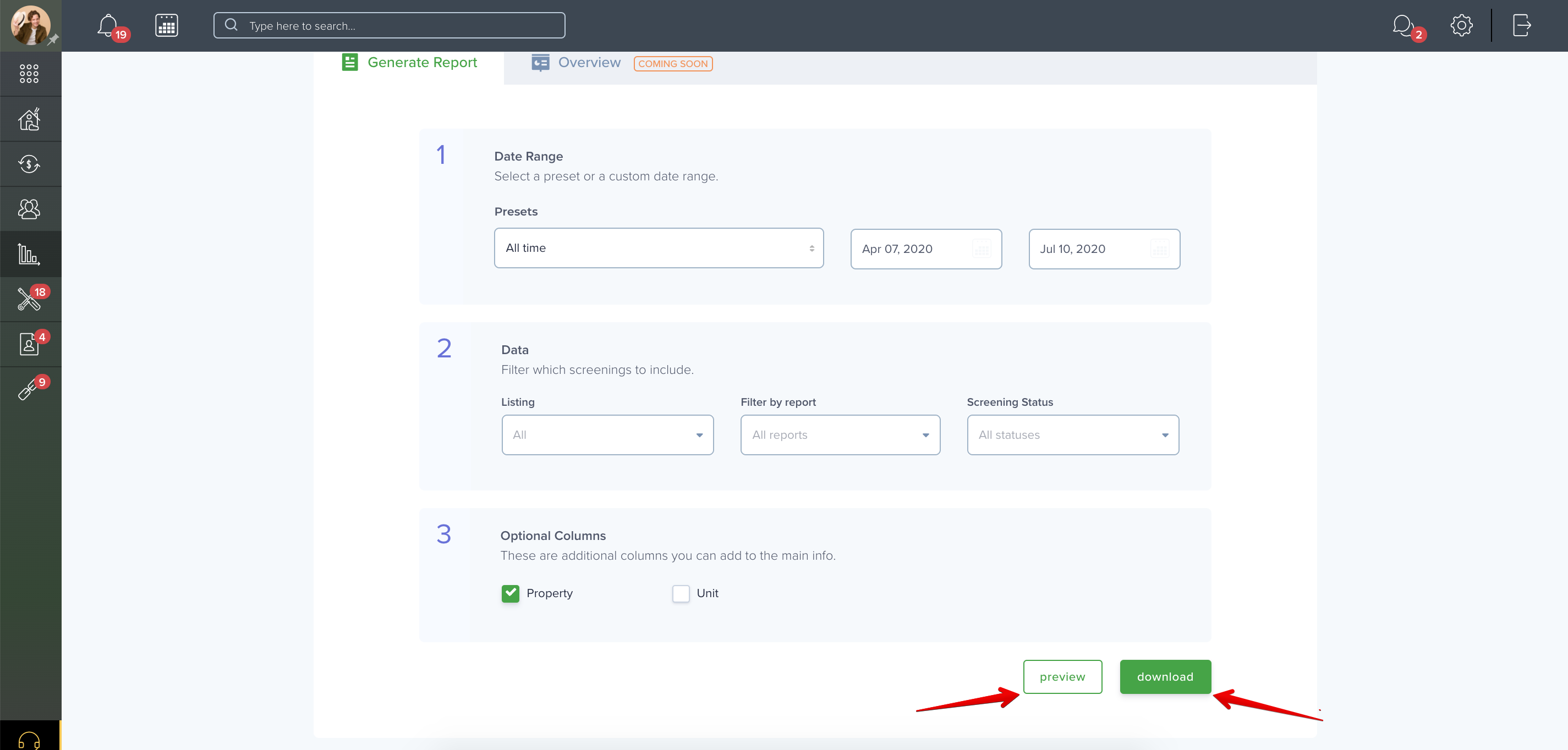
Task: Open the contacts people icon in sidebar
Action: pos(29,208)
